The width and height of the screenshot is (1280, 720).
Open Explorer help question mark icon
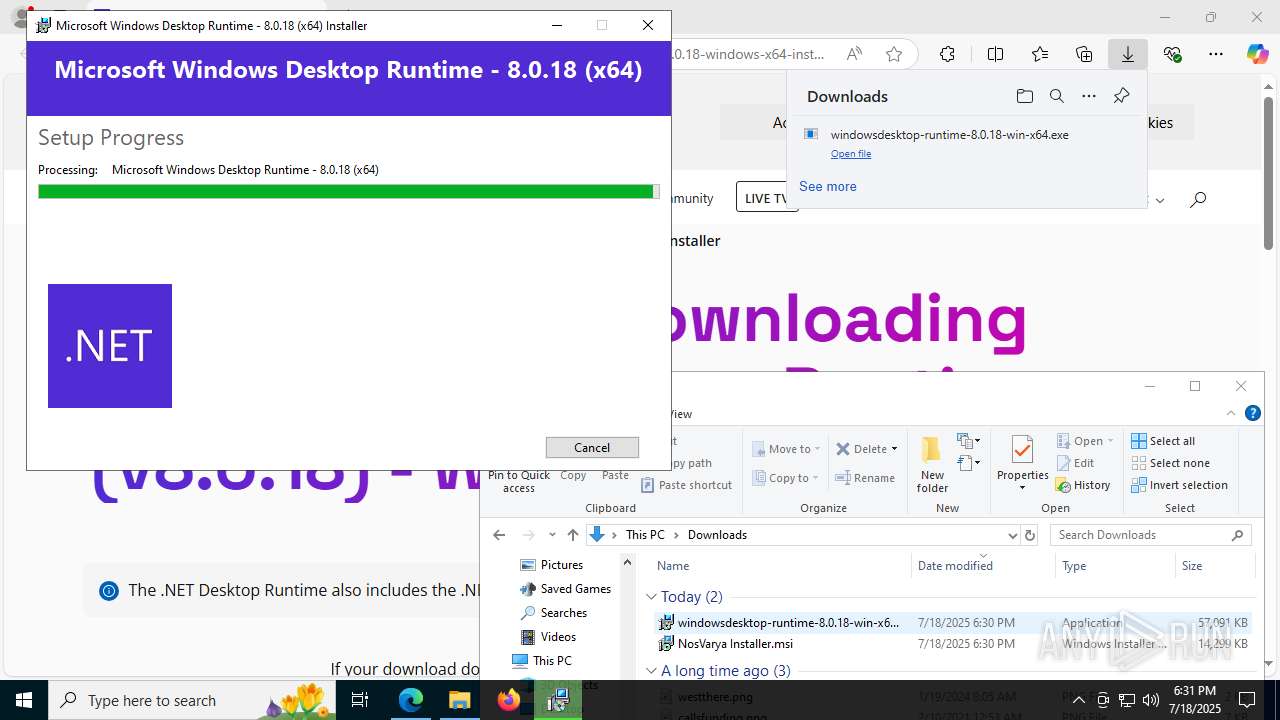1252,413
